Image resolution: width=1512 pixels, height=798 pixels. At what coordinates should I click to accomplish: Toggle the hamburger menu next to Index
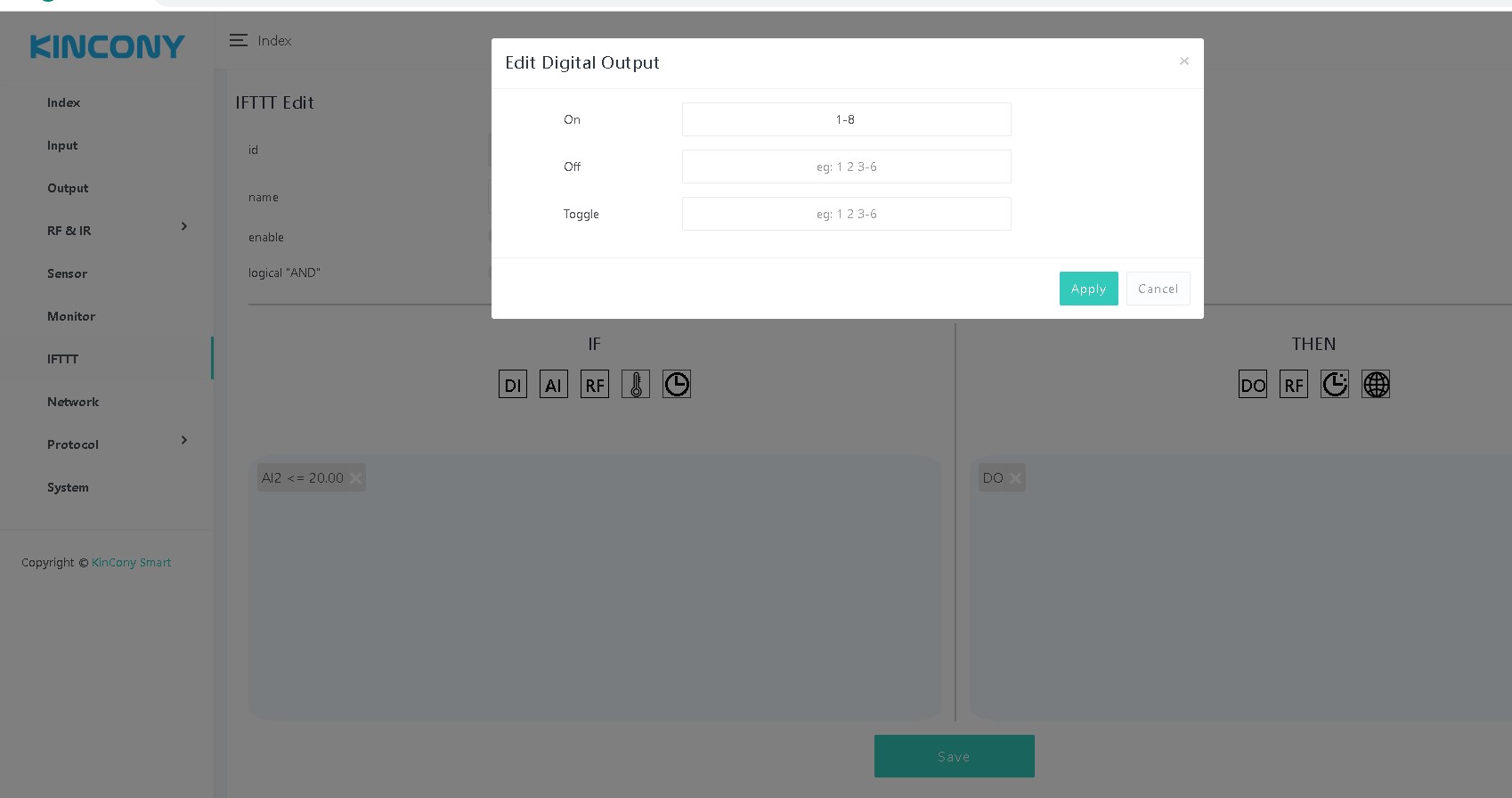pos(238,41)
